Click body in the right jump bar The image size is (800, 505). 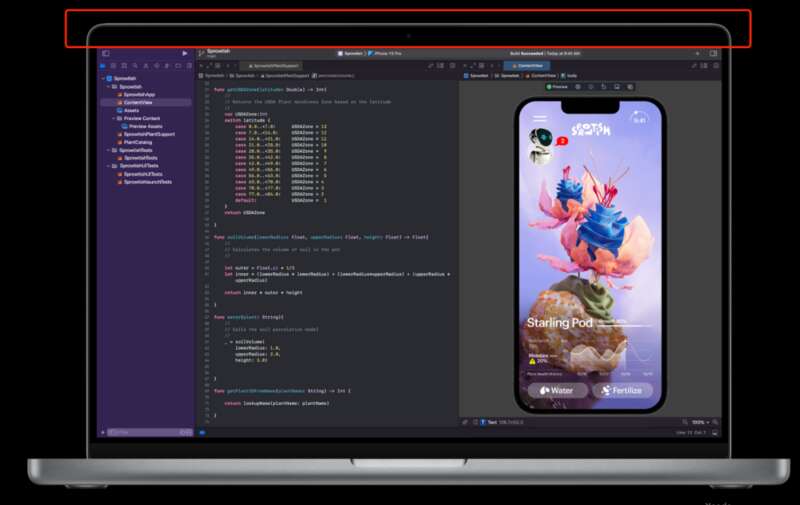tap(569, 75)
